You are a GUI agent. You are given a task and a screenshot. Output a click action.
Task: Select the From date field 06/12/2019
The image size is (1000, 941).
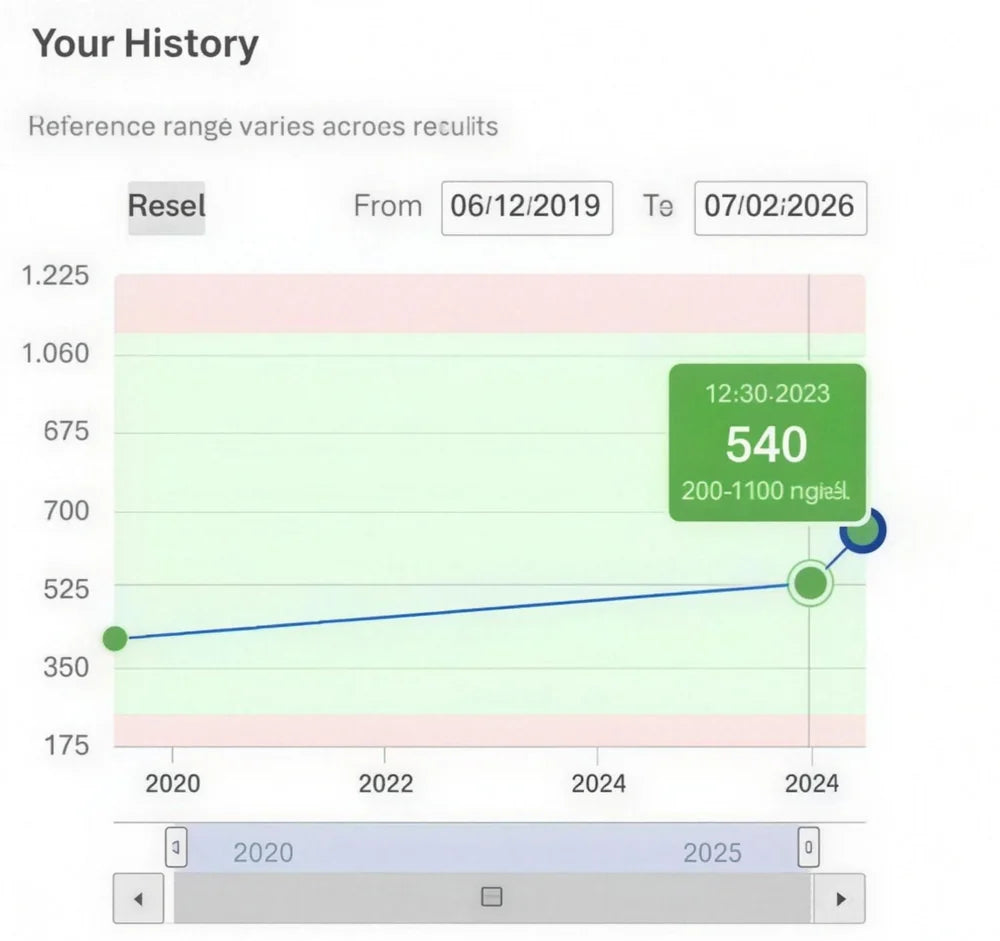pyautogui.click(x=527, y=207)
